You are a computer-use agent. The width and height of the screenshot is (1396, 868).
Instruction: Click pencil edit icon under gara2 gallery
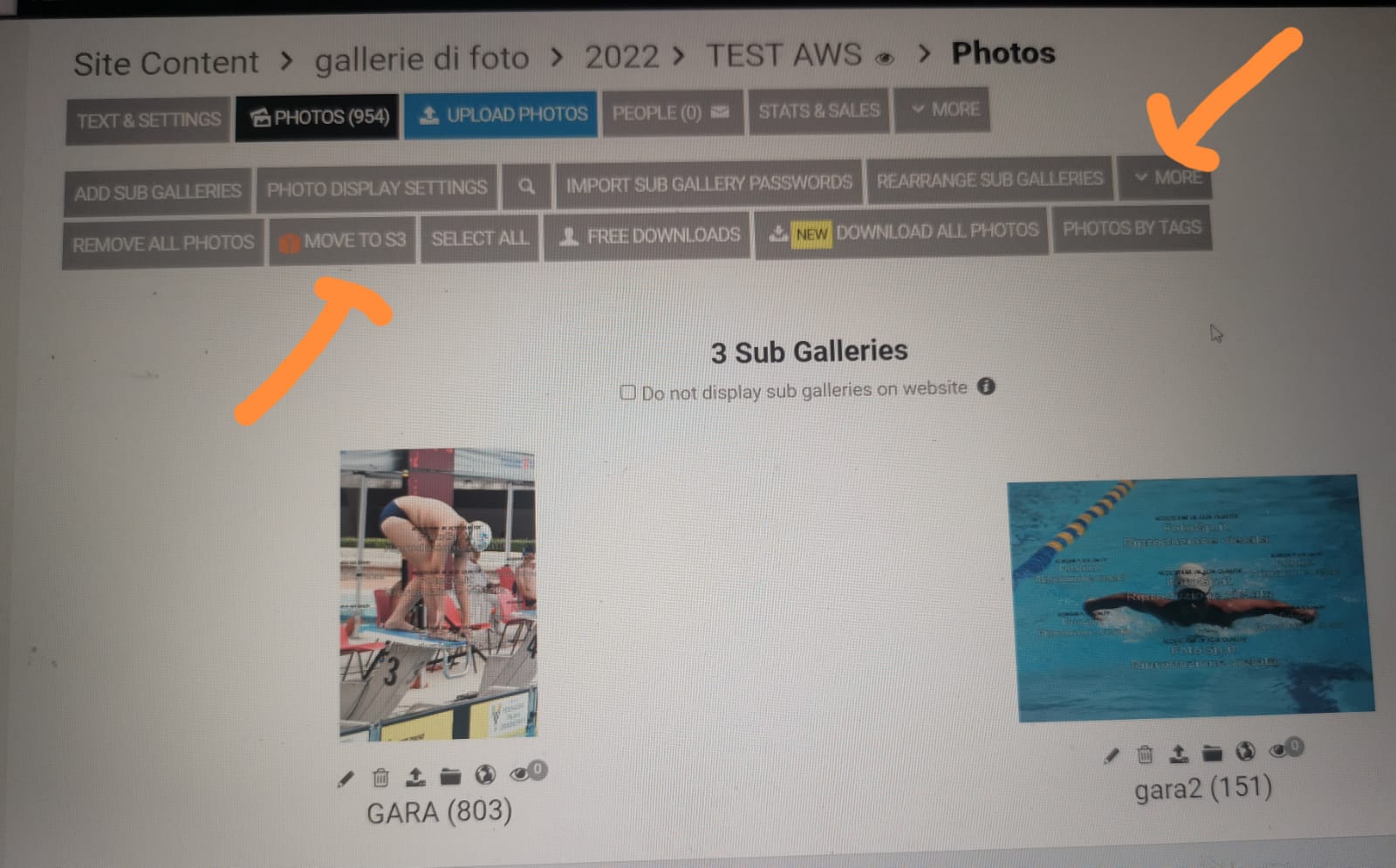1111,755
